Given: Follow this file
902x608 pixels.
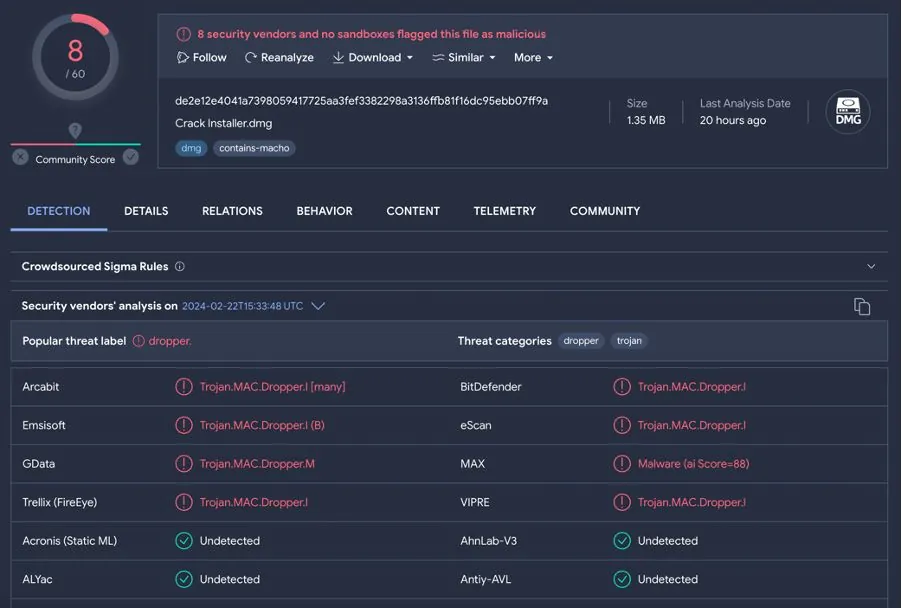Looking at the screenshot, I should pyautogui.click(x=201, y=58).
